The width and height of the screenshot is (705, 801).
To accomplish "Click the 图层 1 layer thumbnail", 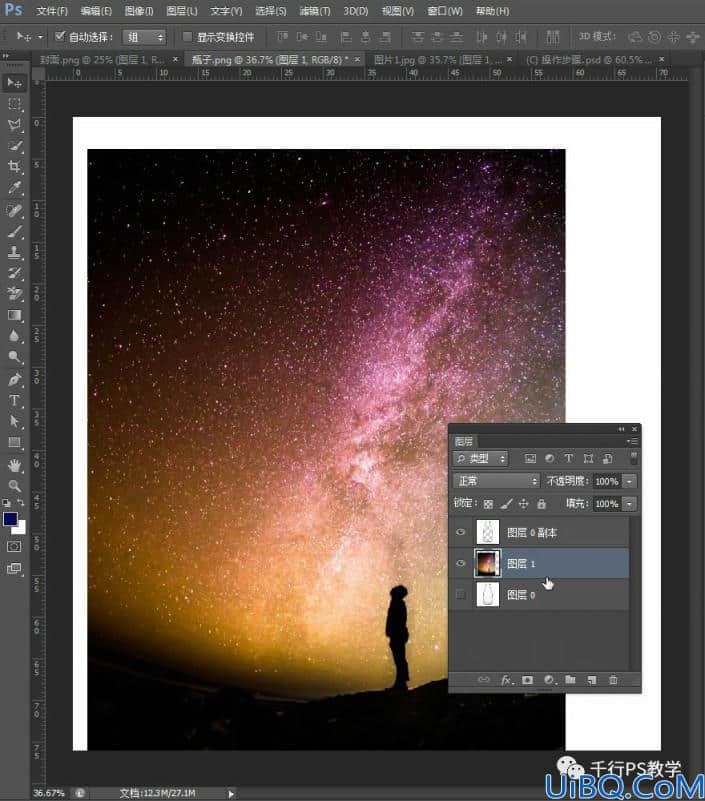I will [488, 563].
